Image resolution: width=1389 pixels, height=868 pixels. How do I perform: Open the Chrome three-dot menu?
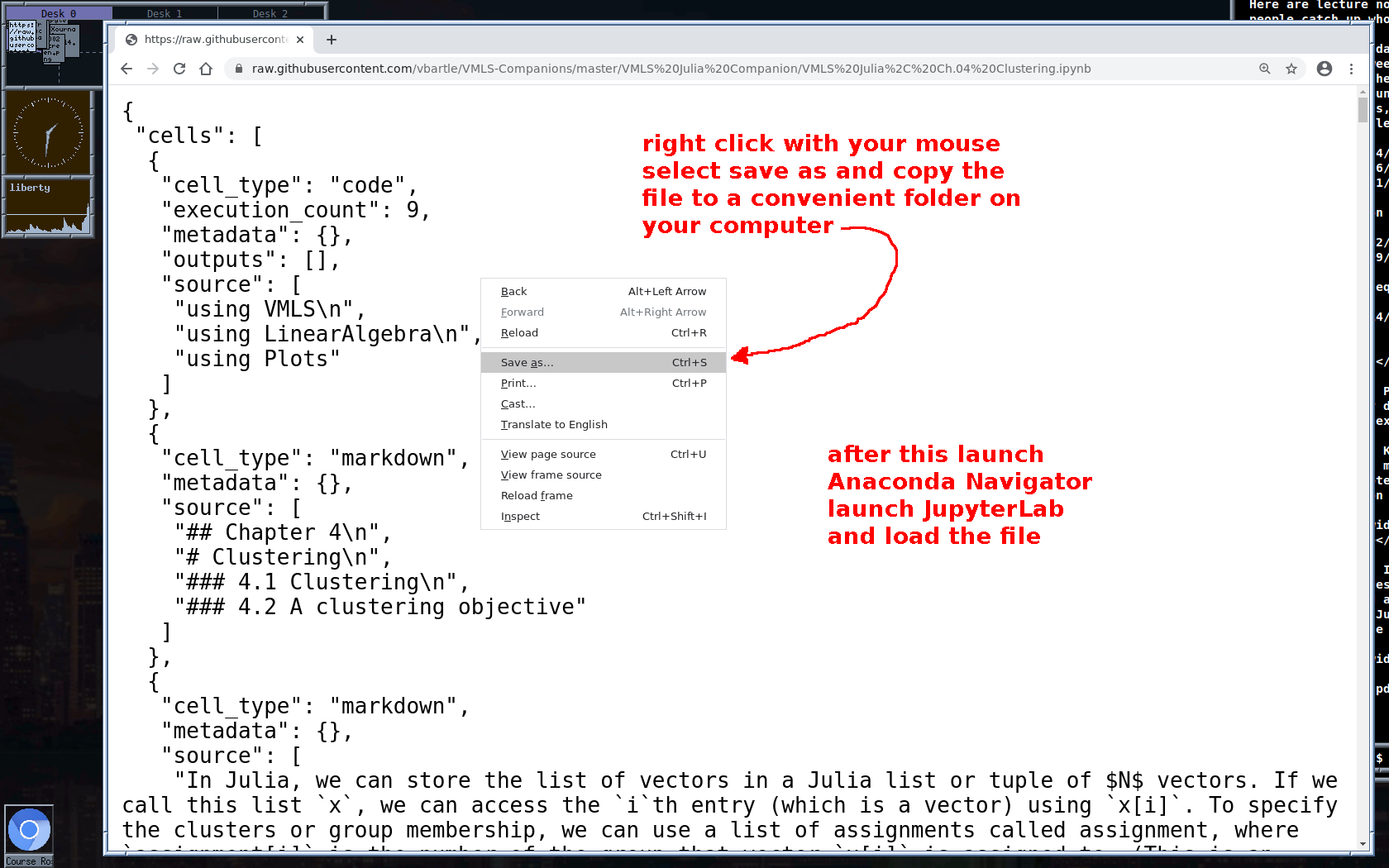[x=1352, y=69]
